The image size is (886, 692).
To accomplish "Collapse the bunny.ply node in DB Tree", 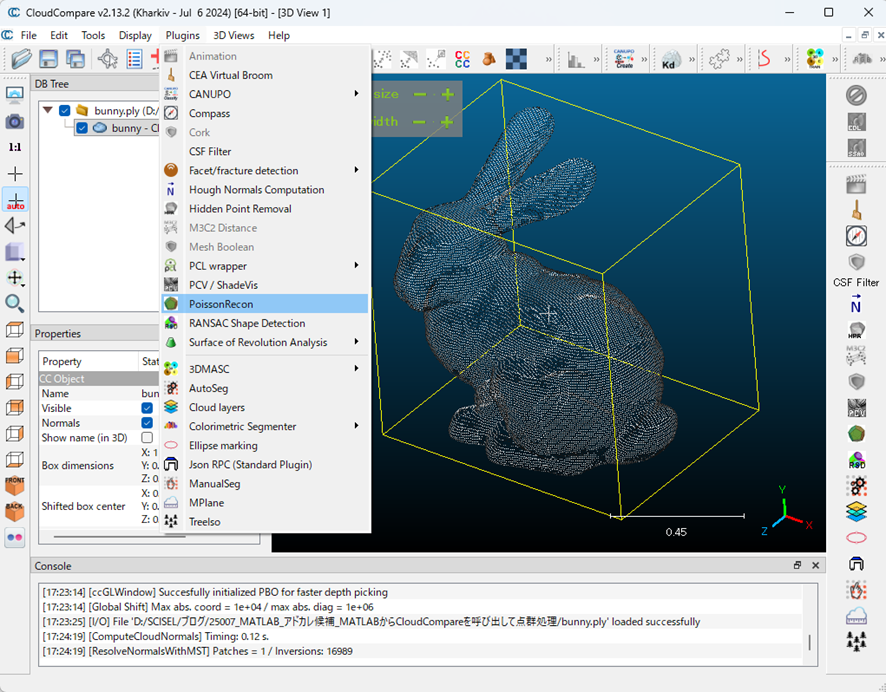I will pyautogui.click(x=47, y=110).
